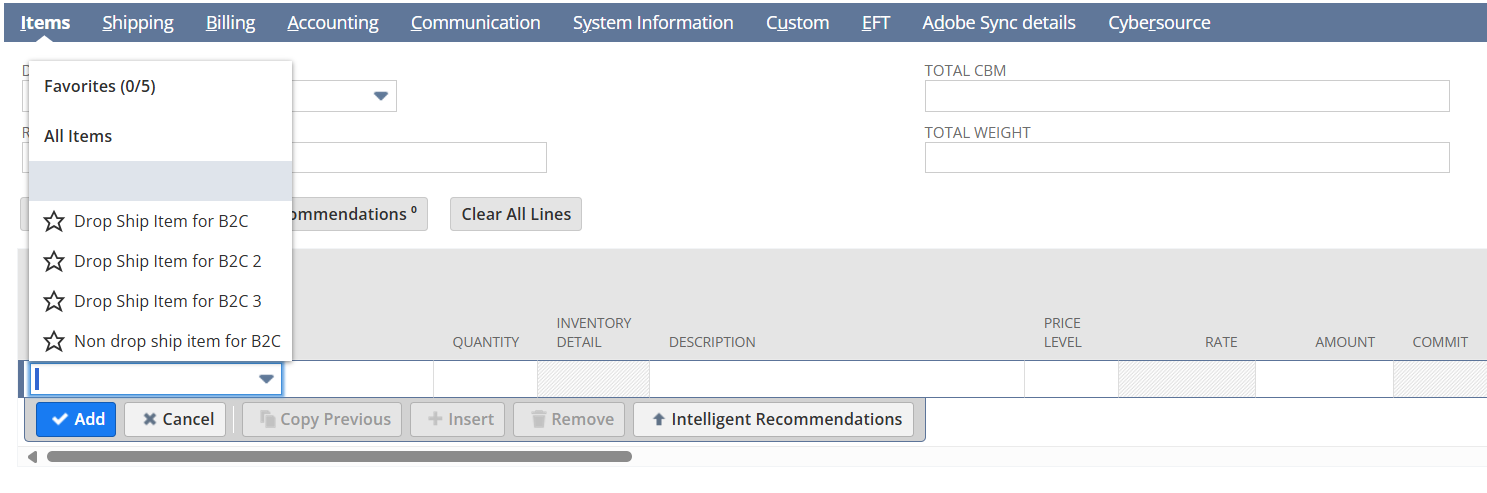The width and height of the screenshot is (1487, 493).
Task: Open the Cybersource tab
Action: coord(1159,23)
